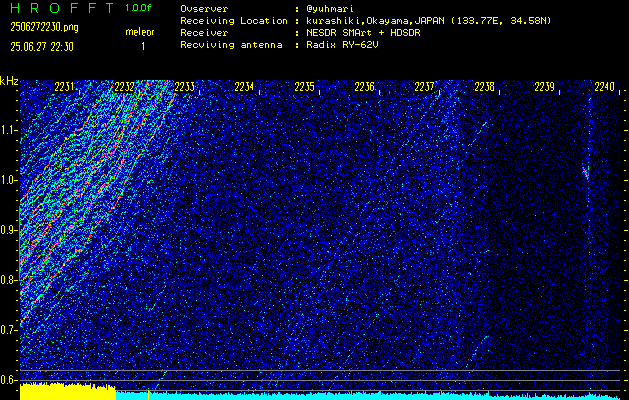Click the meteor count value 1
This screenshot has width=629, height=400.
[143, 47]
